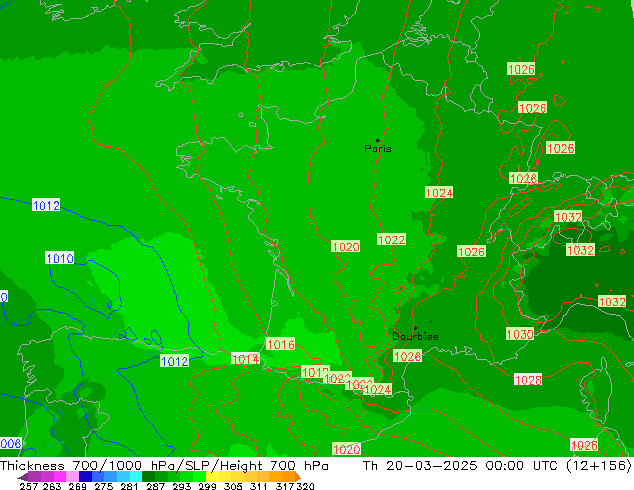Pick the pale pink swatch above 269

(72, 476)
